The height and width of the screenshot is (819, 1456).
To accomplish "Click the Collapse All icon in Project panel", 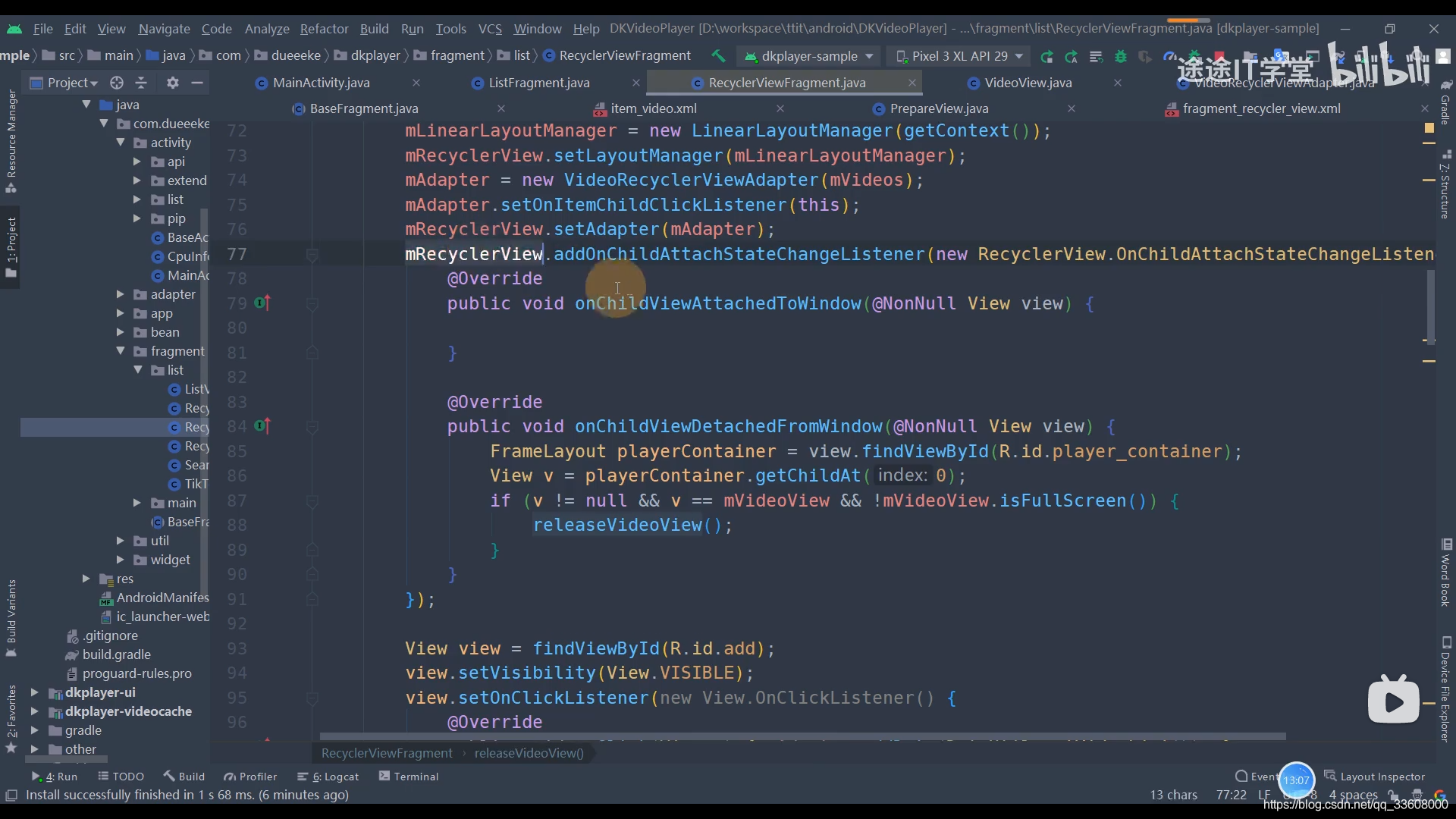I will (141, 83).
